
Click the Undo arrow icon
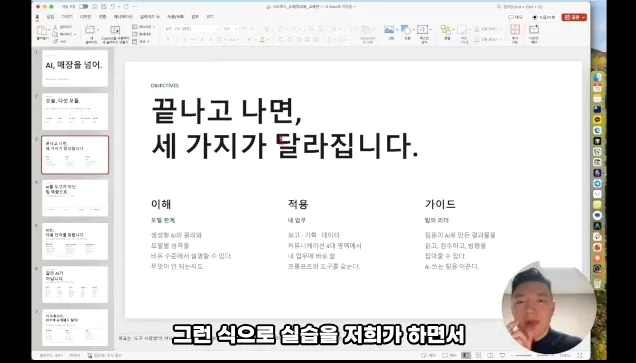pyautogui.click(x=113, y=6)
